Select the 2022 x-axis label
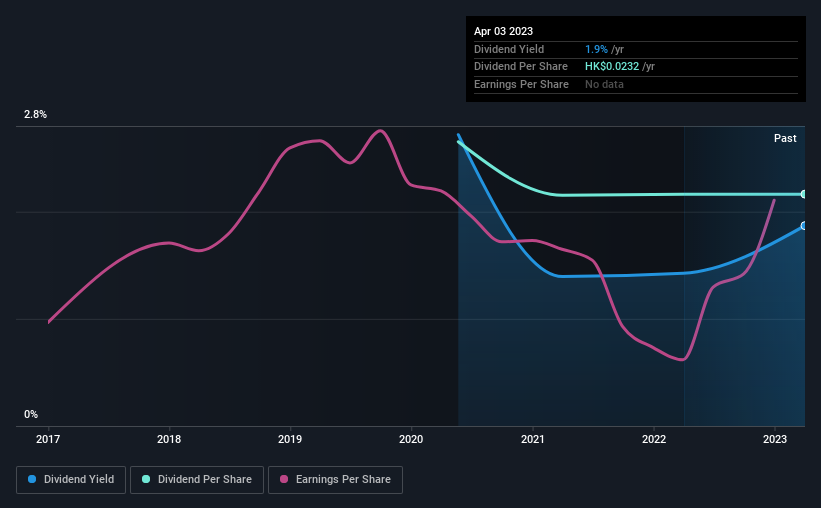Screen dimensions: 821x508 point(654,439)
